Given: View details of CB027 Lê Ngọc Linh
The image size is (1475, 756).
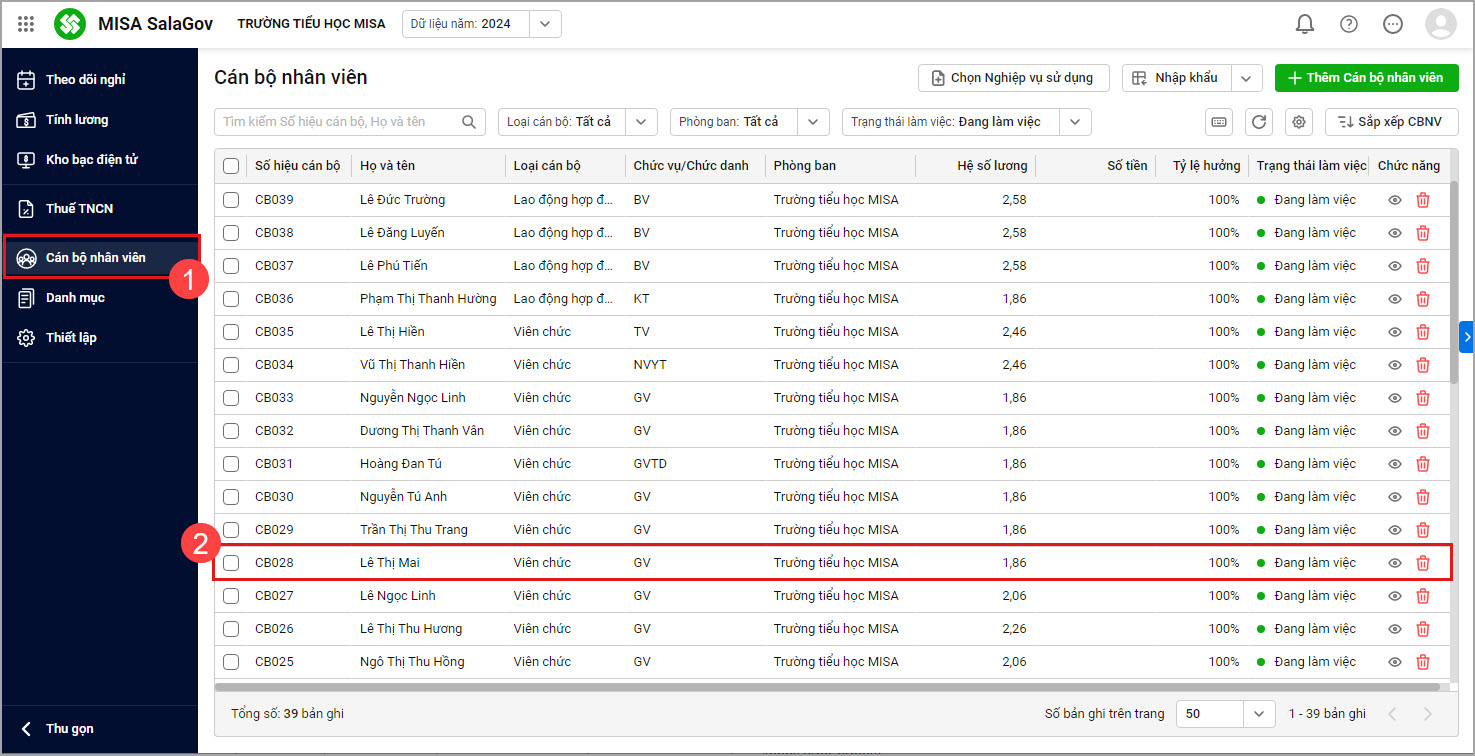Looking at the screenshot, I should [1395, 596].
